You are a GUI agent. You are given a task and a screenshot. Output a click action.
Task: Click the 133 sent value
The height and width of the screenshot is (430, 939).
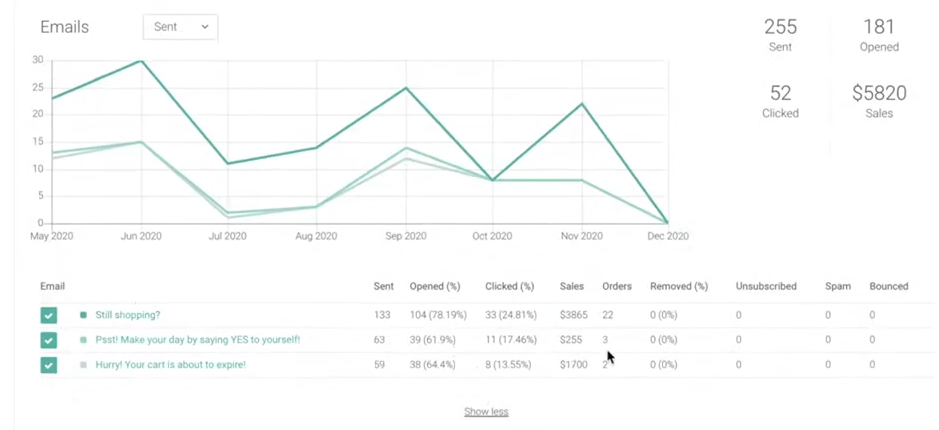pos(381,315)
